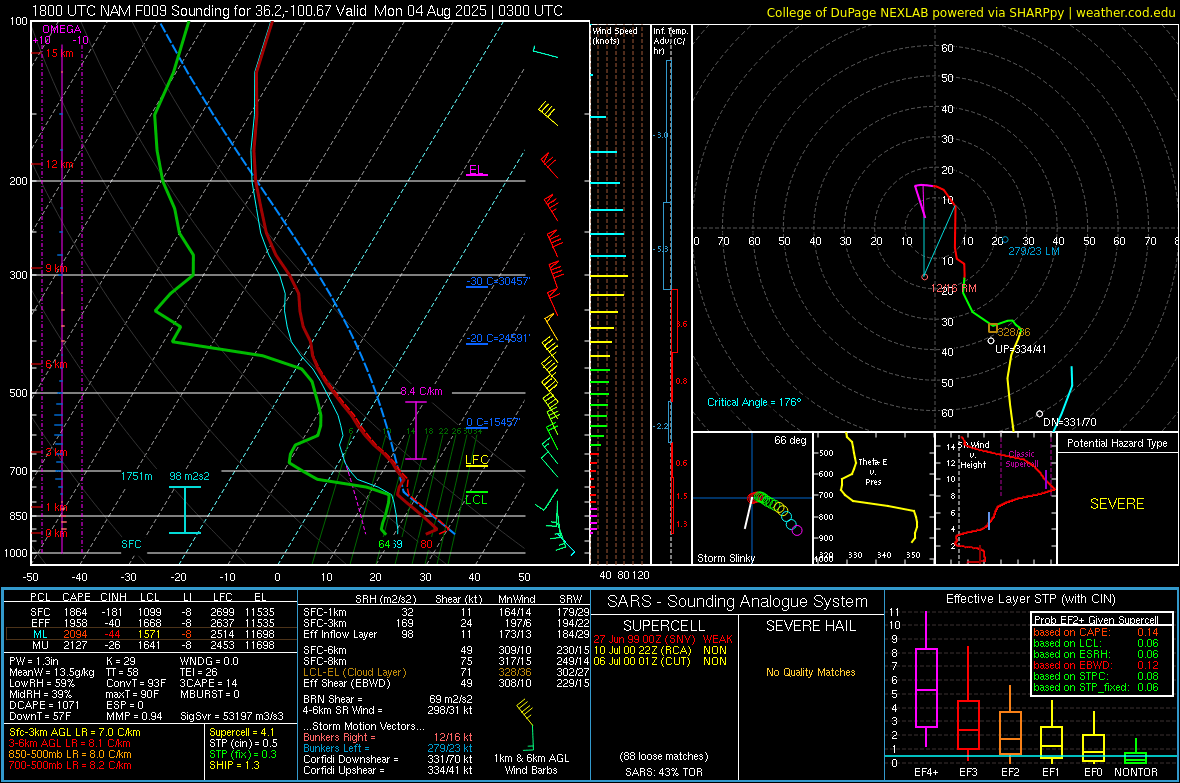This screenshot has height=783, width=1180.
Task: Click the 12 km height label
Action: [59, 164]
